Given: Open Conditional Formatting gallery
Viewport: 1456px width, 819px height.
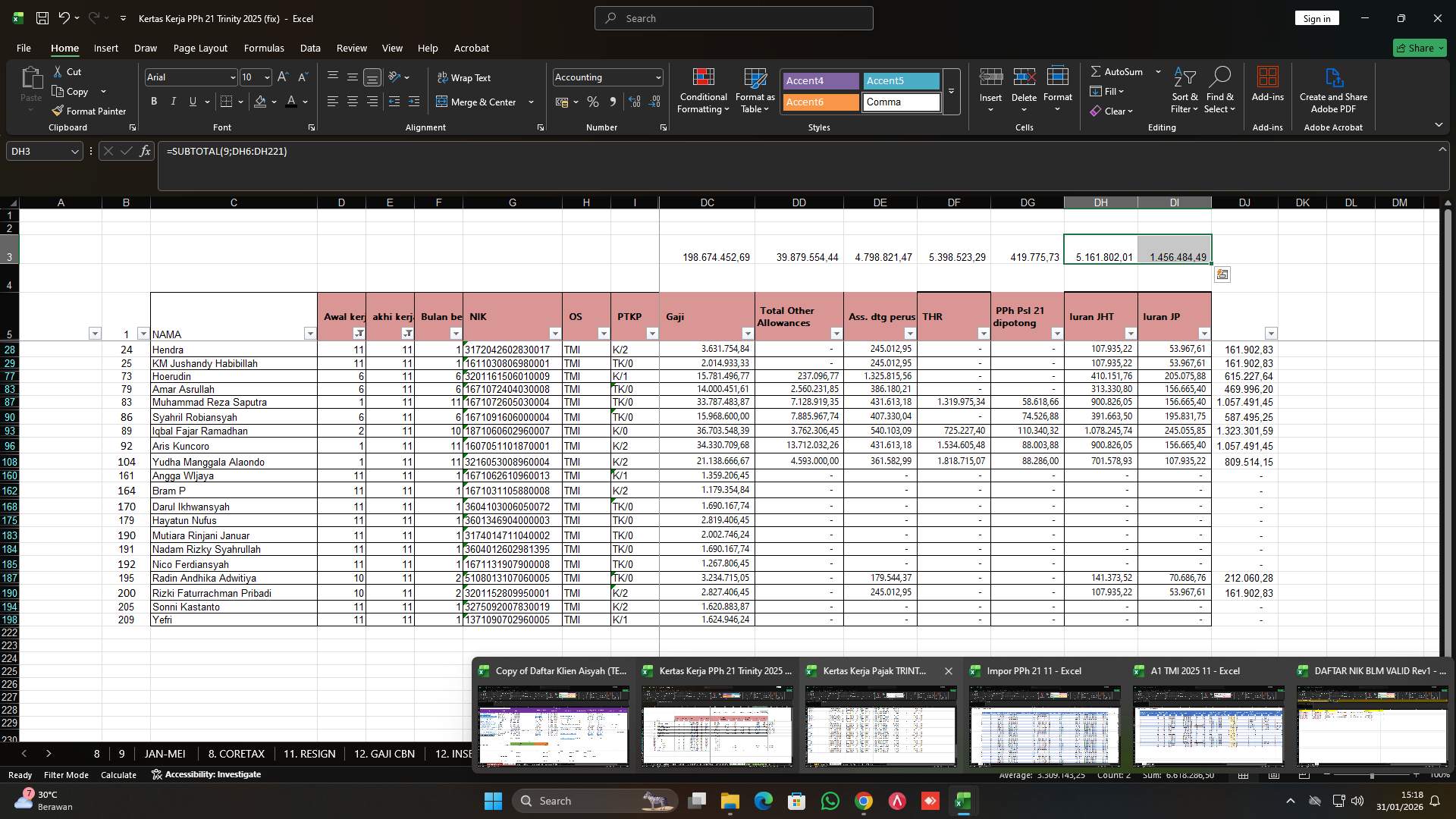Looking at the screenshot, I should pos(703,89).
